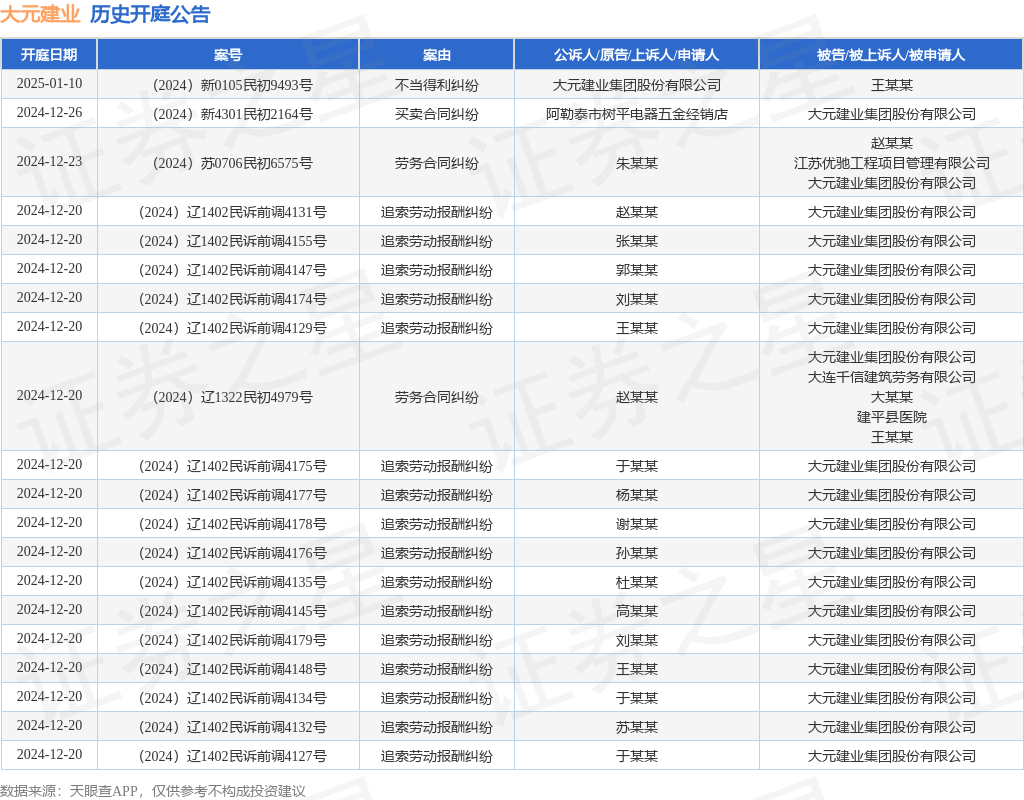The width and height of the screenshot is (1024, 800).
Task: Click plaintiff 于某某 in the 民诉前调4127号 row
Action: tap(637, 756)
